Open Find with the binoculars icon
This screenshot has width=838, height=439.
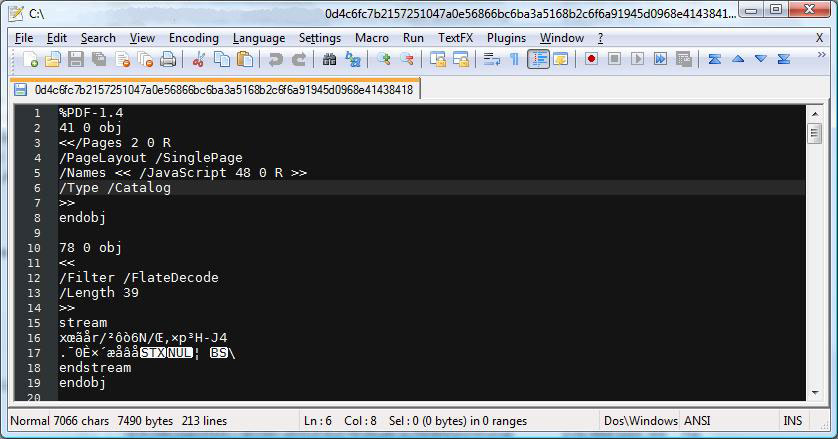tap(329, 60)
